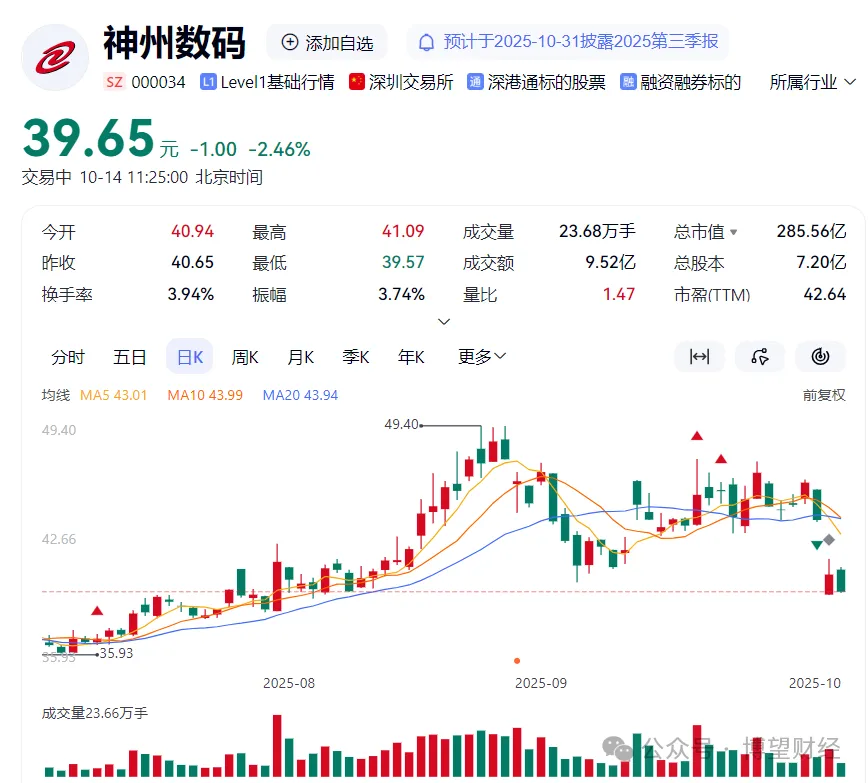Click the SZ market badge
This screenshot has width=868, height=783.
click(x=114, y=83)
